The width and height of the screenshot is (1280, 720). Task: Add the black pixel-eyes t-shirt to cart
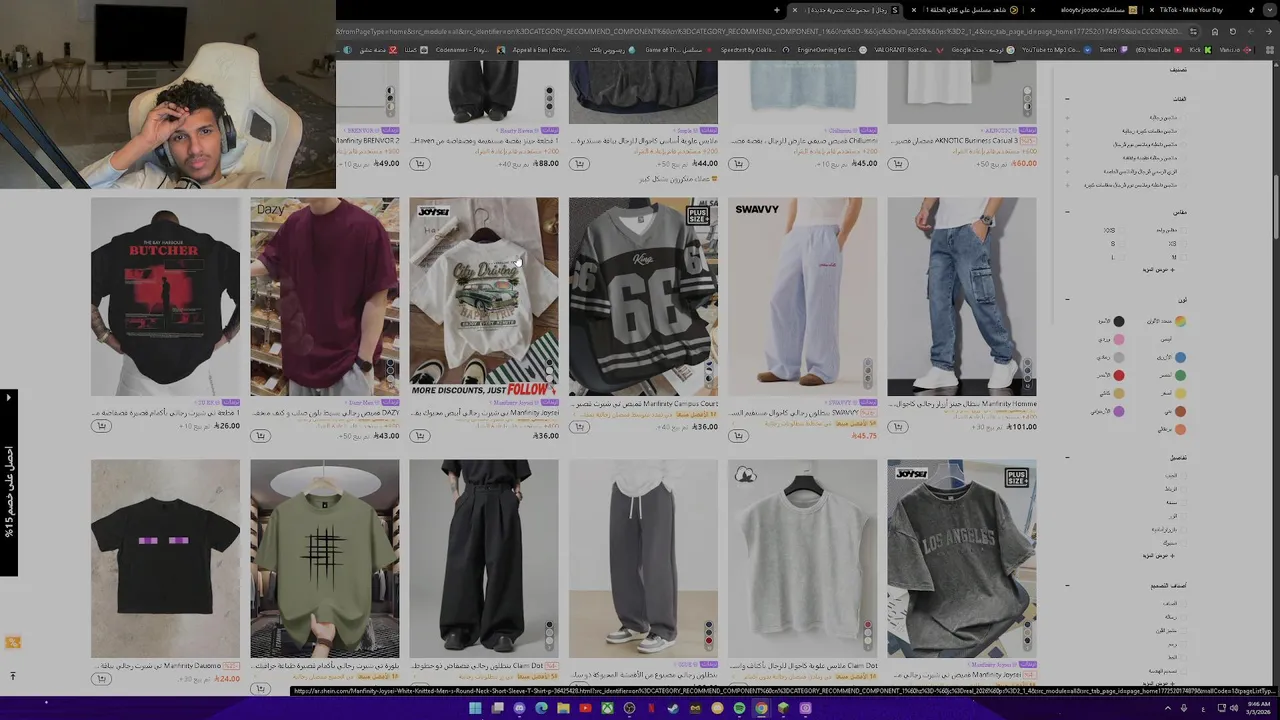pos(101,679)
